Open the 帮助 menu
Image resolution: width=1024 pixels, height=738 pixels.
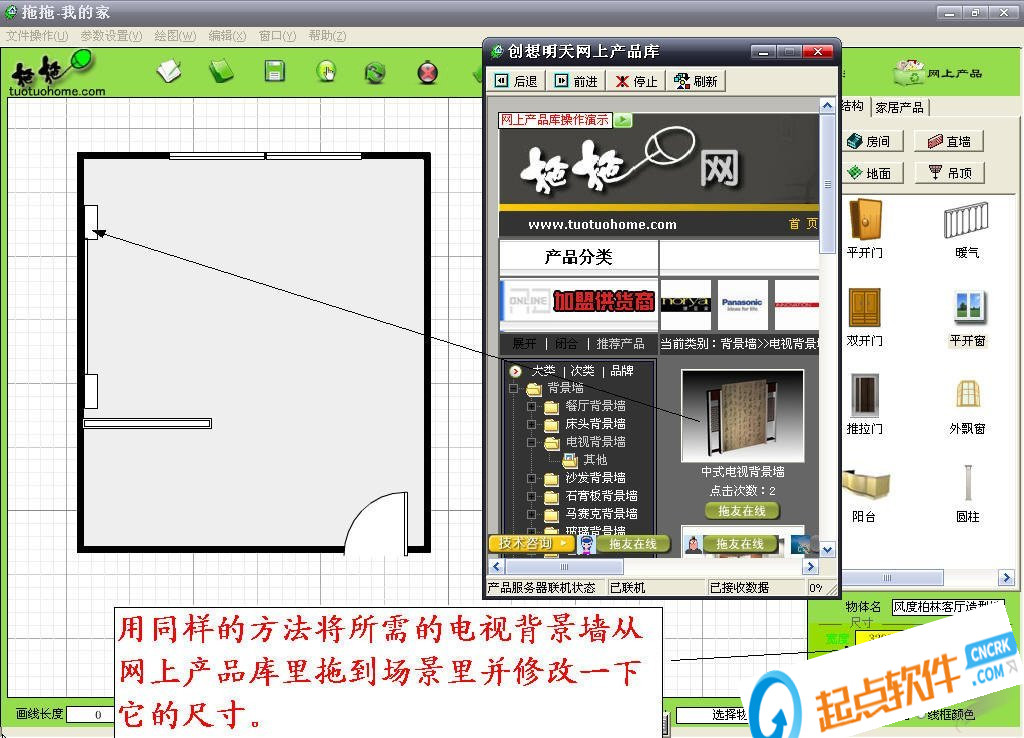327,35
